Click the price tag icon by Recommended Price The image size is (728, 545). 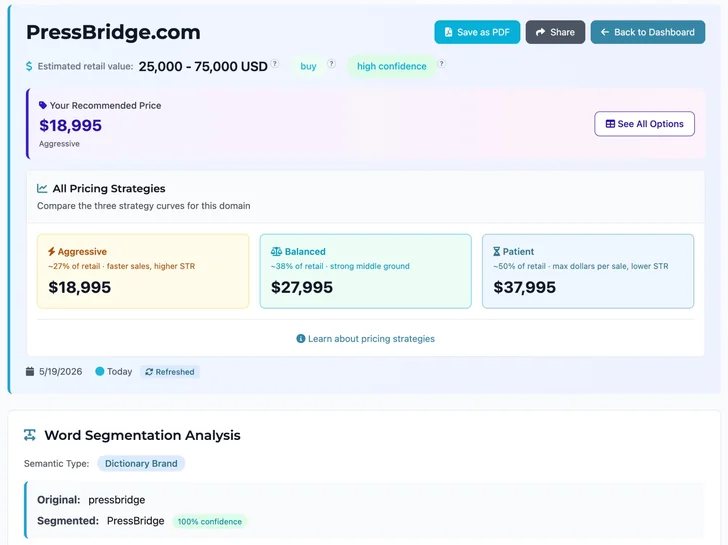click(43, 105)
